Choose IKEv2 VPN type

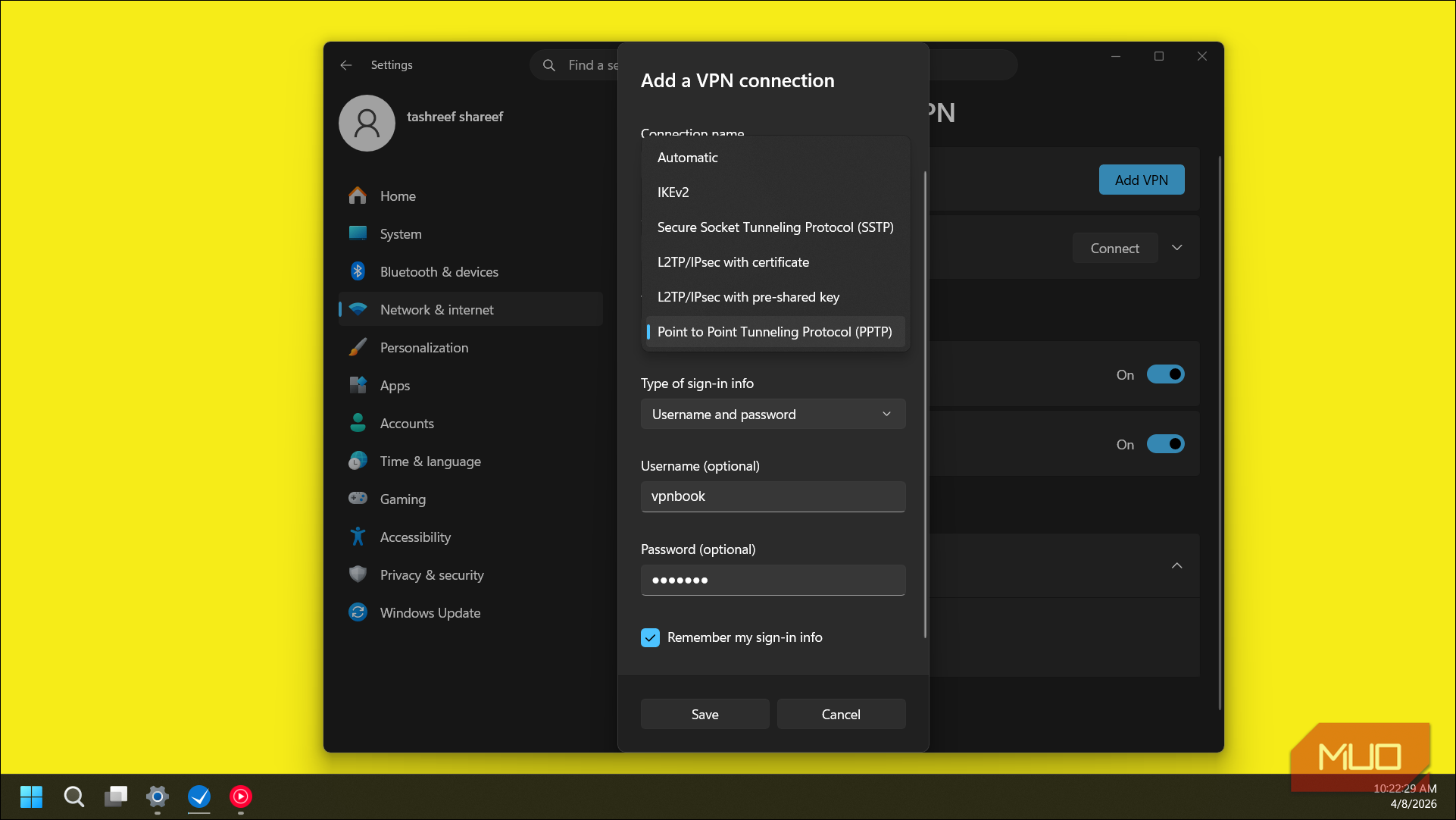(x=776, y=192)
